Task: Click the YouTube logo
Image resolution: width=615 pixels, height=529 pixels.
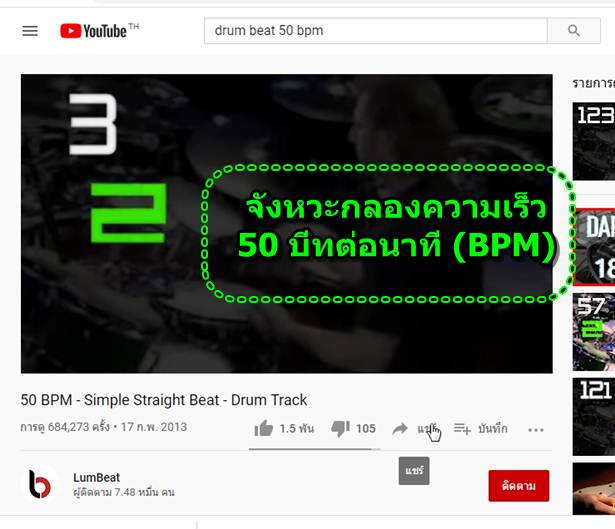Action: [x=100, y=31]
